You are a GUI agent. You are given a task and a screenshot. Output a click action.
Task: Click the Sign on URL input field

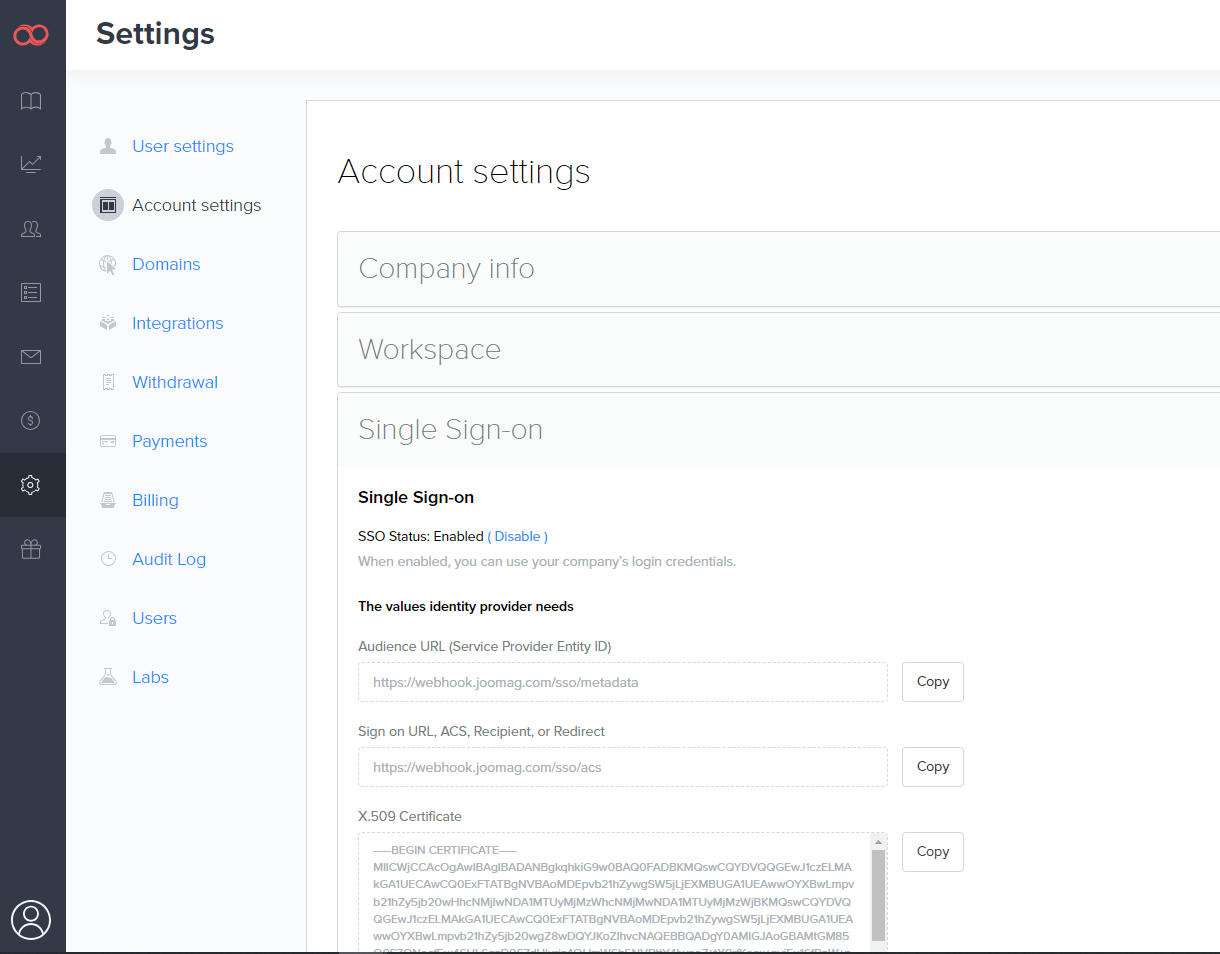pyautogui.click(x=622, y=767)
